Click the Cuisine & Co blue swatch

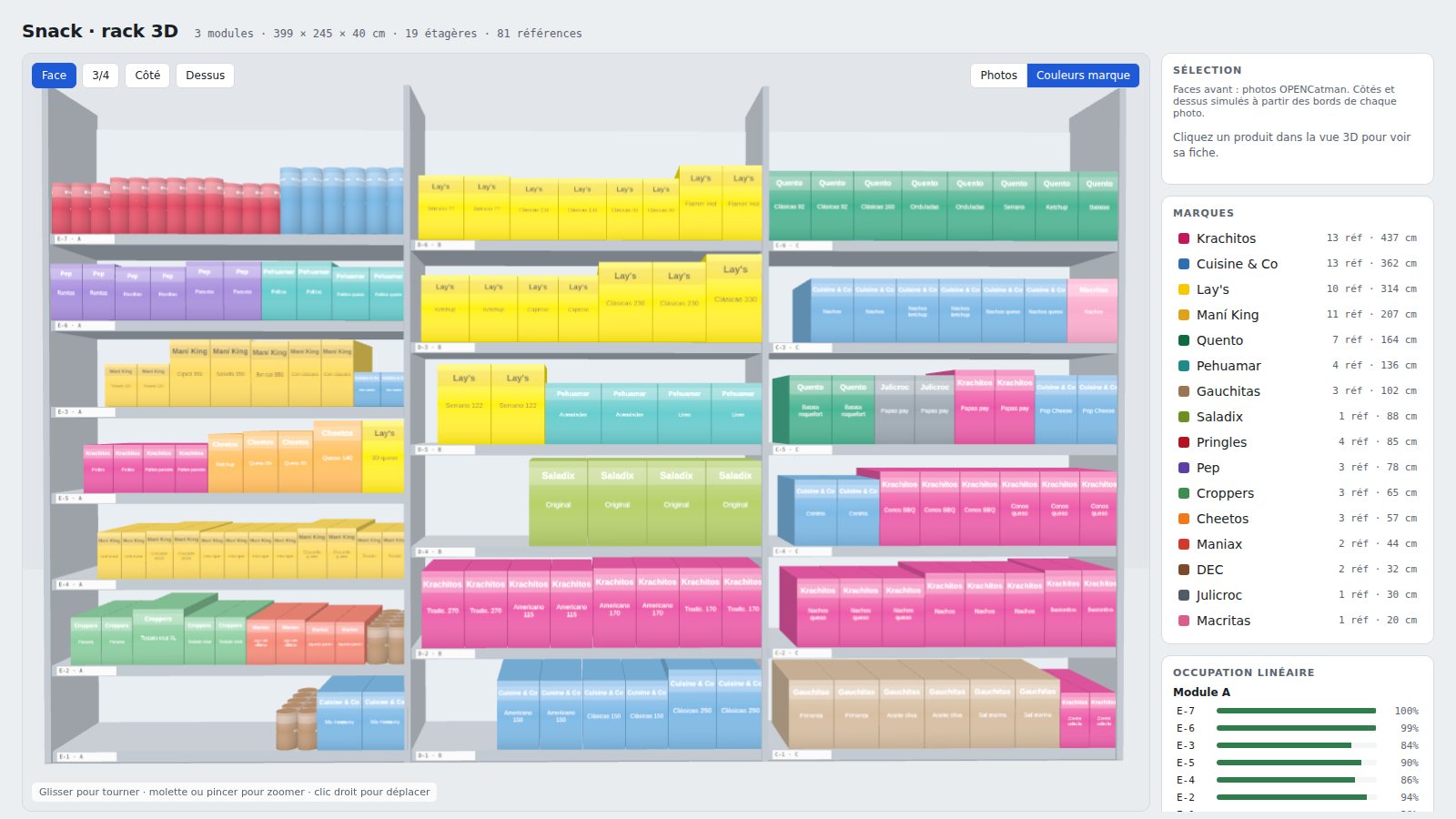(1184, 264)
